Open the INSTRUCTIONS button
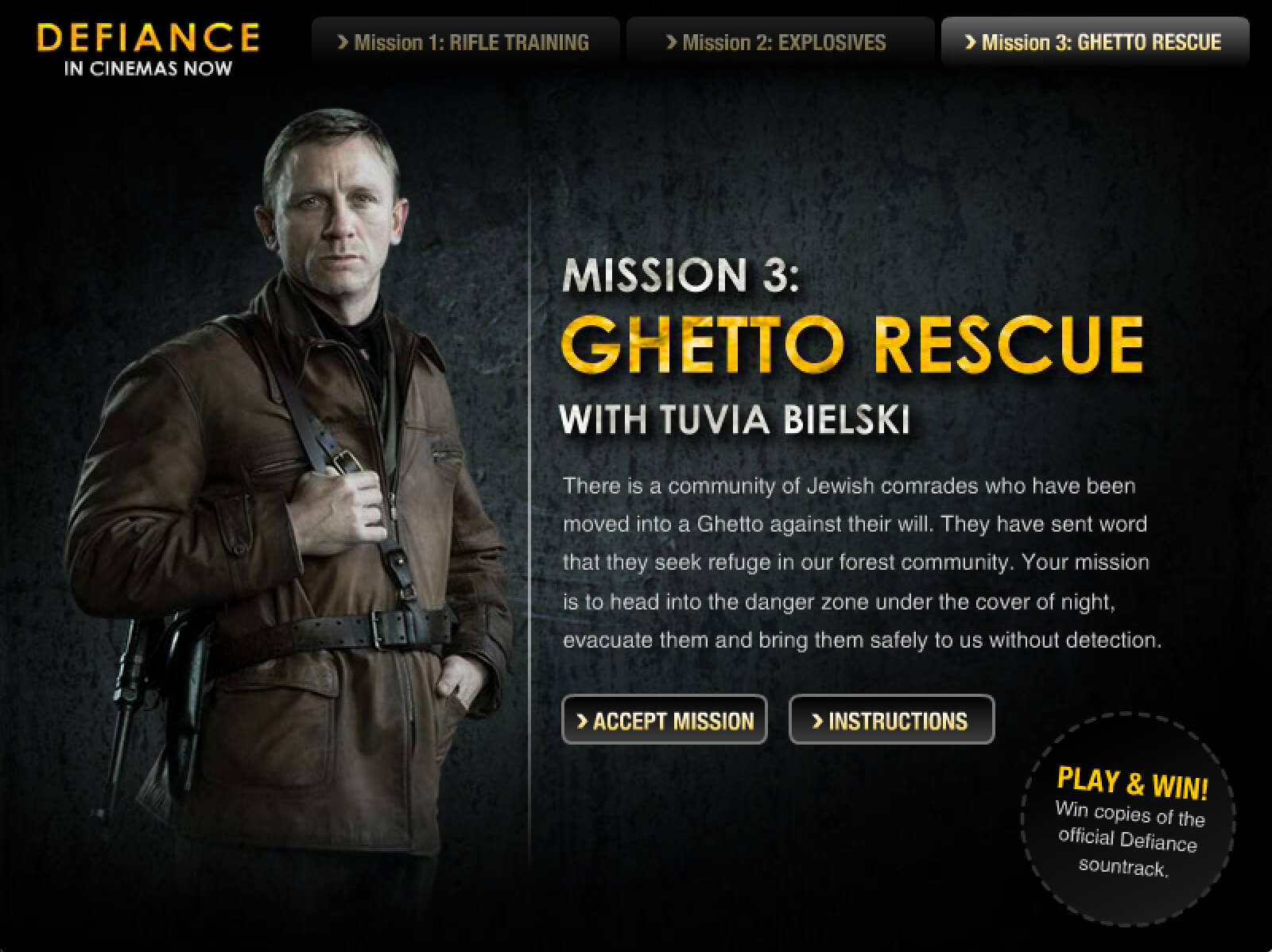This screenshot has width=1272, height=952. tap(891, 720)
